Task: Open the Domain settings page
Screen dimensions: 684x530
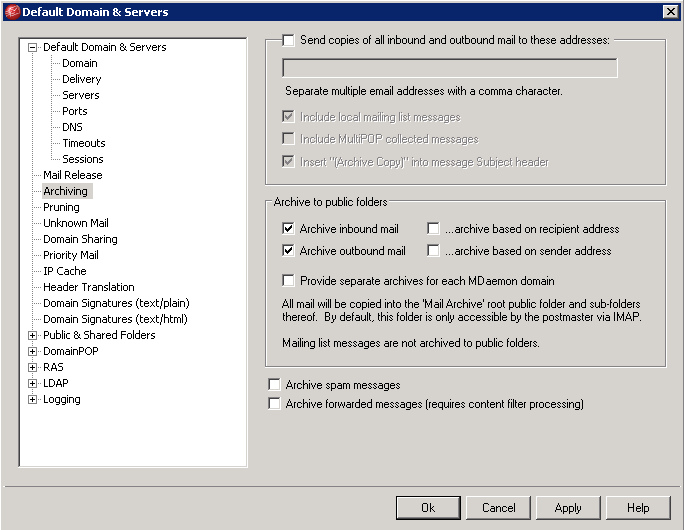Action: pos(80,63)
